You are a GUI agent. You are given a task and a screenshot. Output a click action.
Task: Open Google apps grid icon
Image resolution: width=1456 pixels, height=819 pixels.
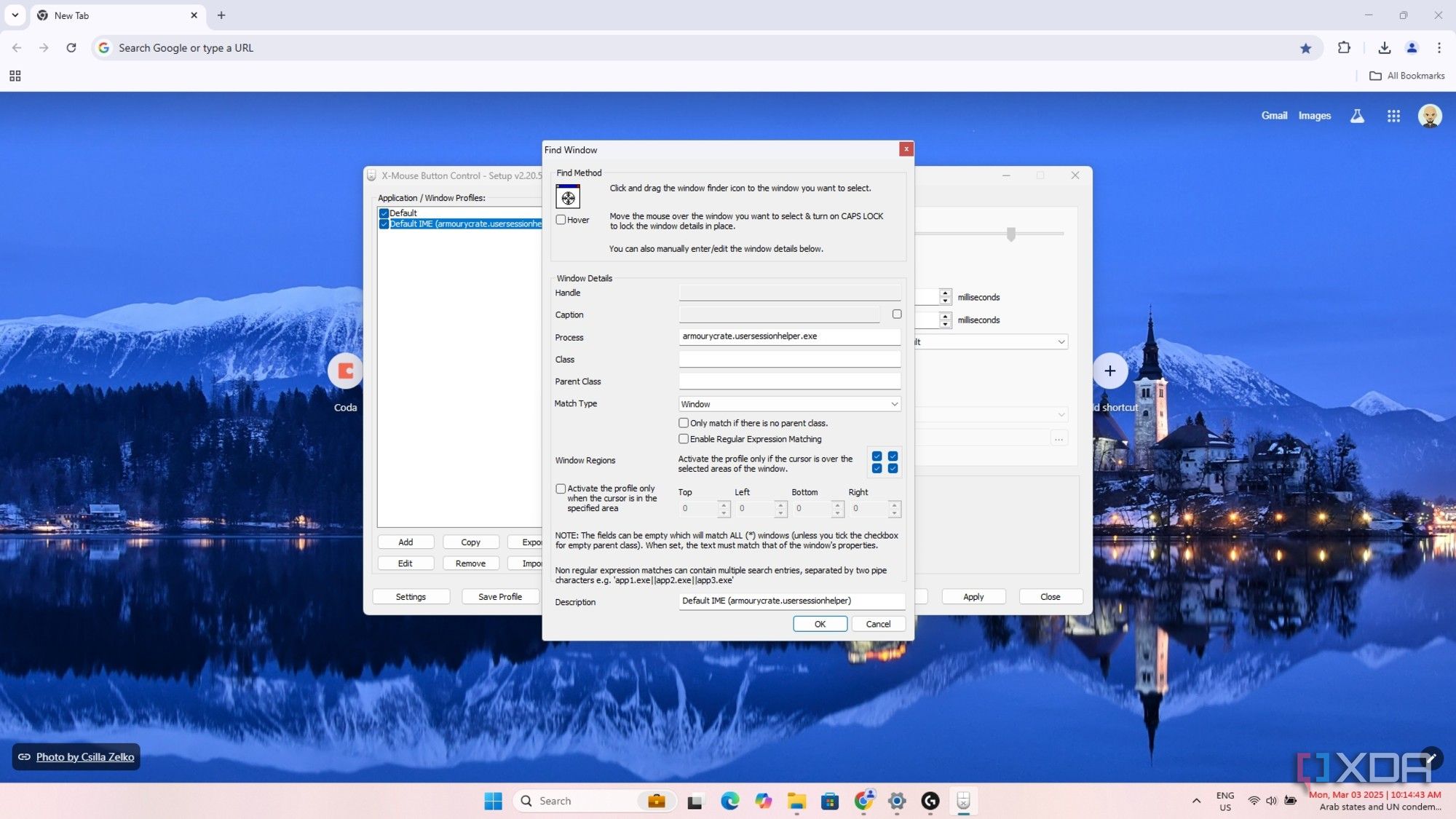tap(1393, 116)
